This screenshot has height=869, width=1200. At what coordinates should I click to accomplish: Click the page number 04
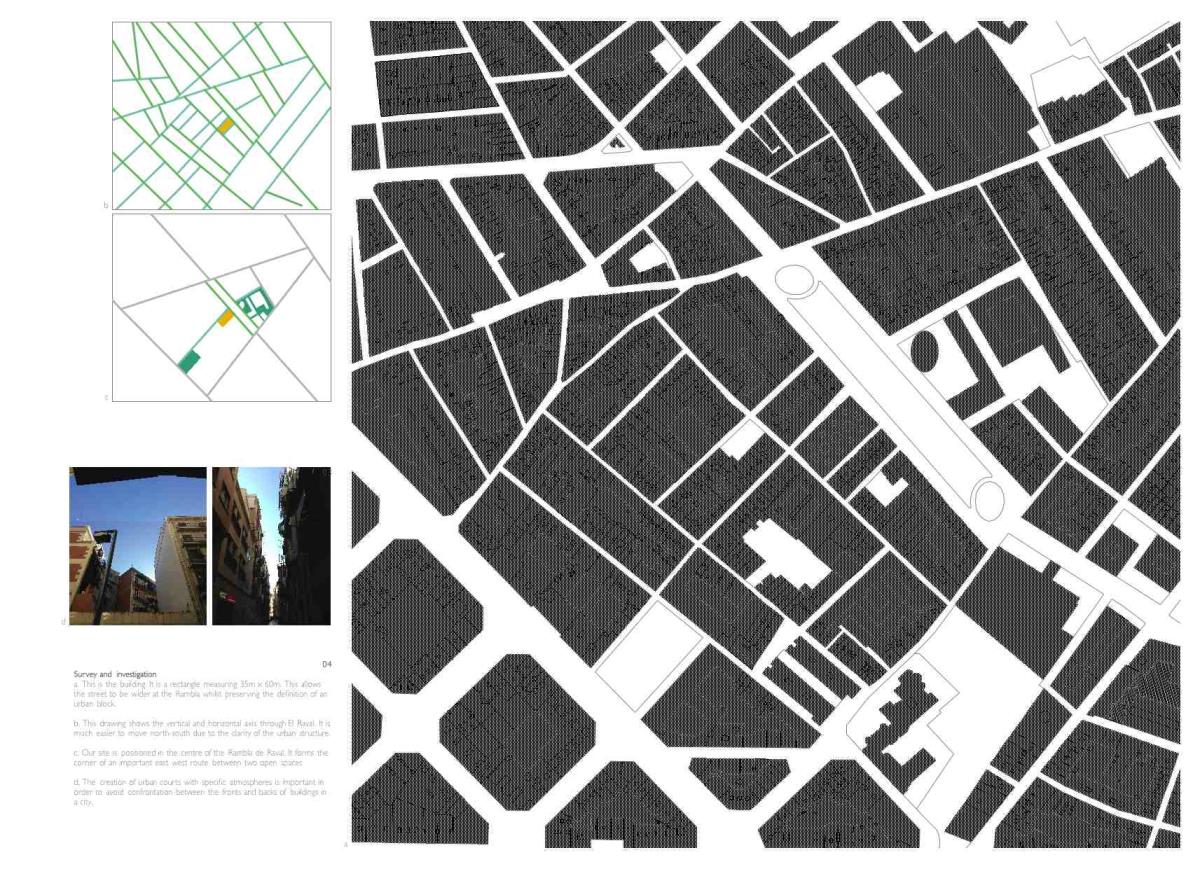click(325, 664)
